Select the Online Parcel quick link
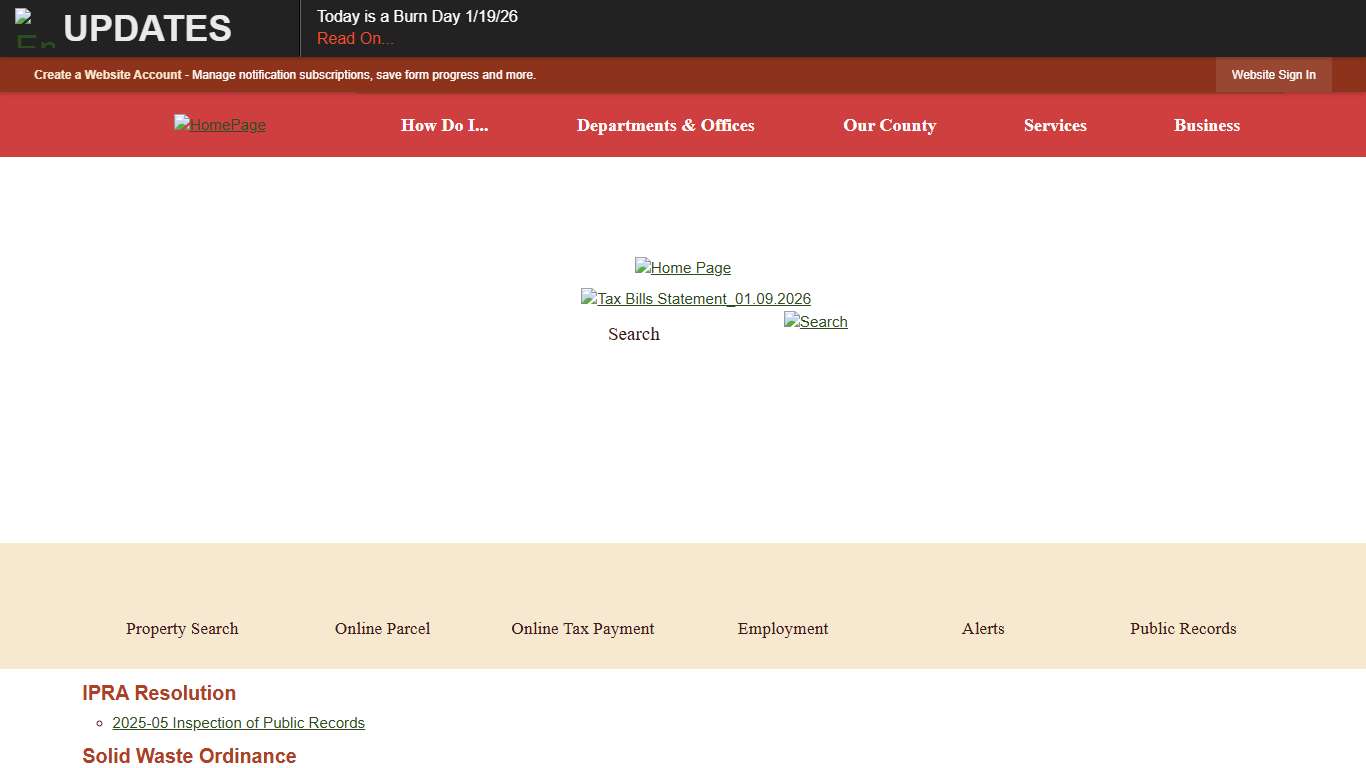This screenshot has width=1366, height=768. (382, 628)
